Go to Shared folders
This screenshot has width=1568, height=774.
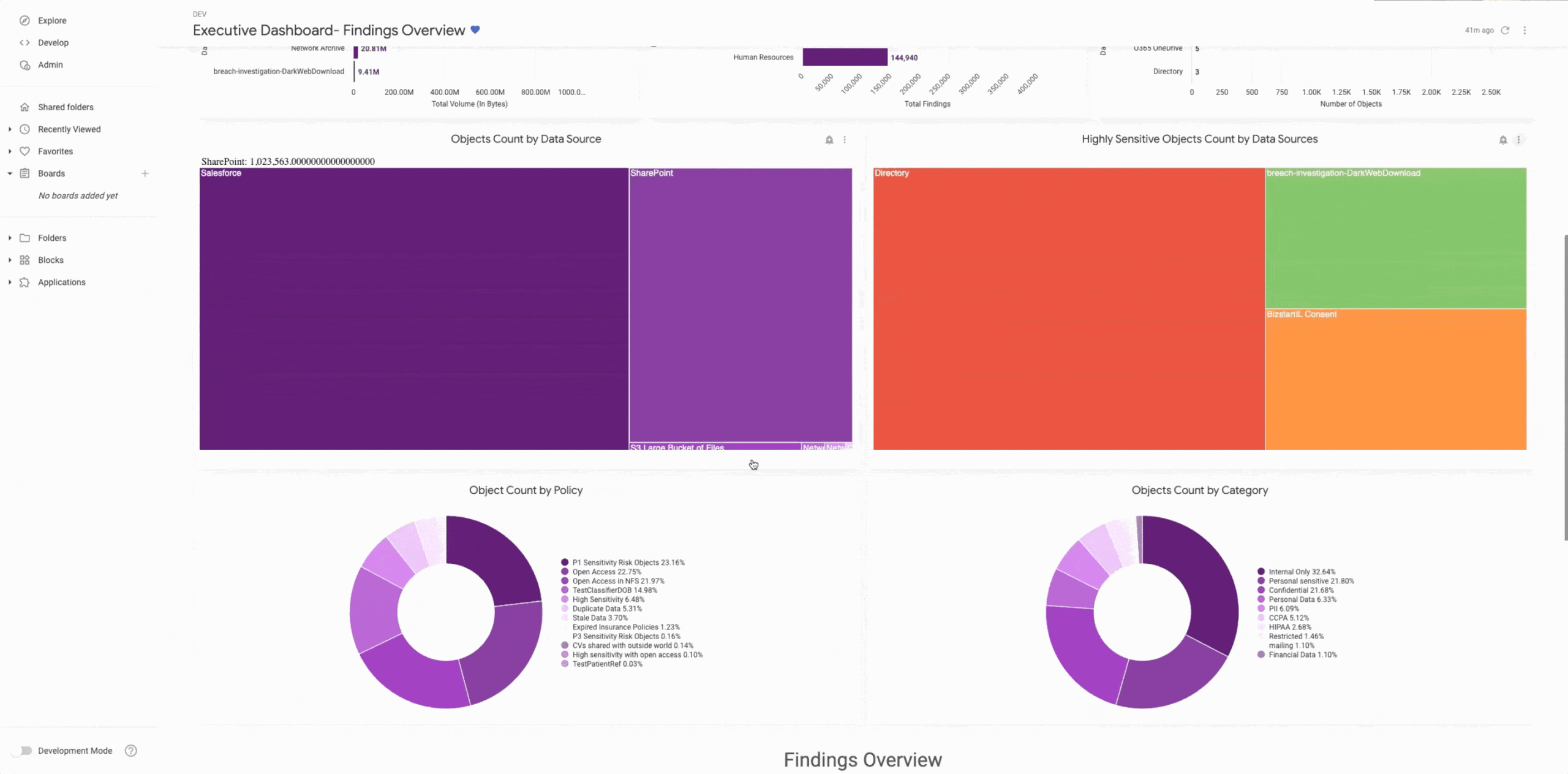pyautogui.click(x=66, y=107)
